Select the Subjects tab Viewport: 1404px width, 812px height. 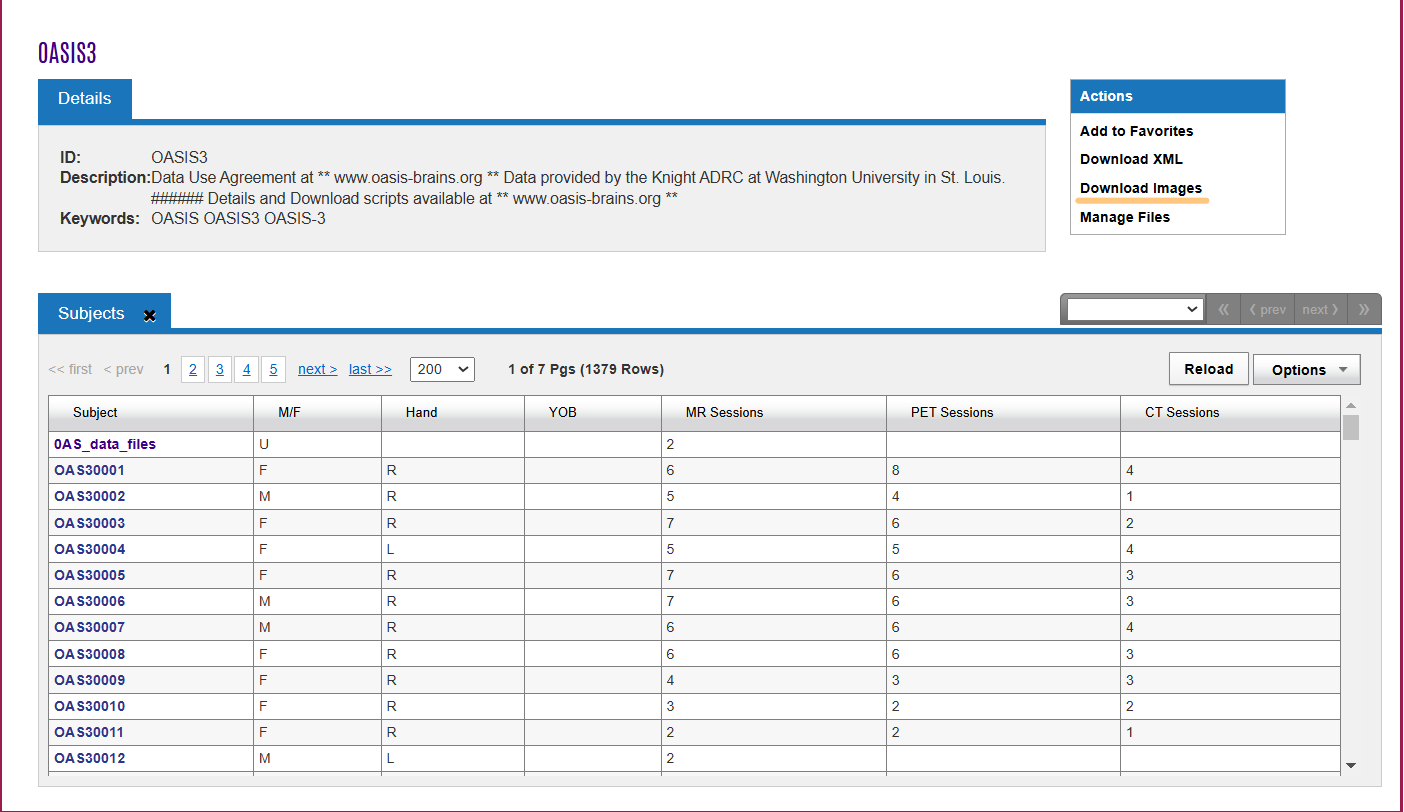pos(91,313)
